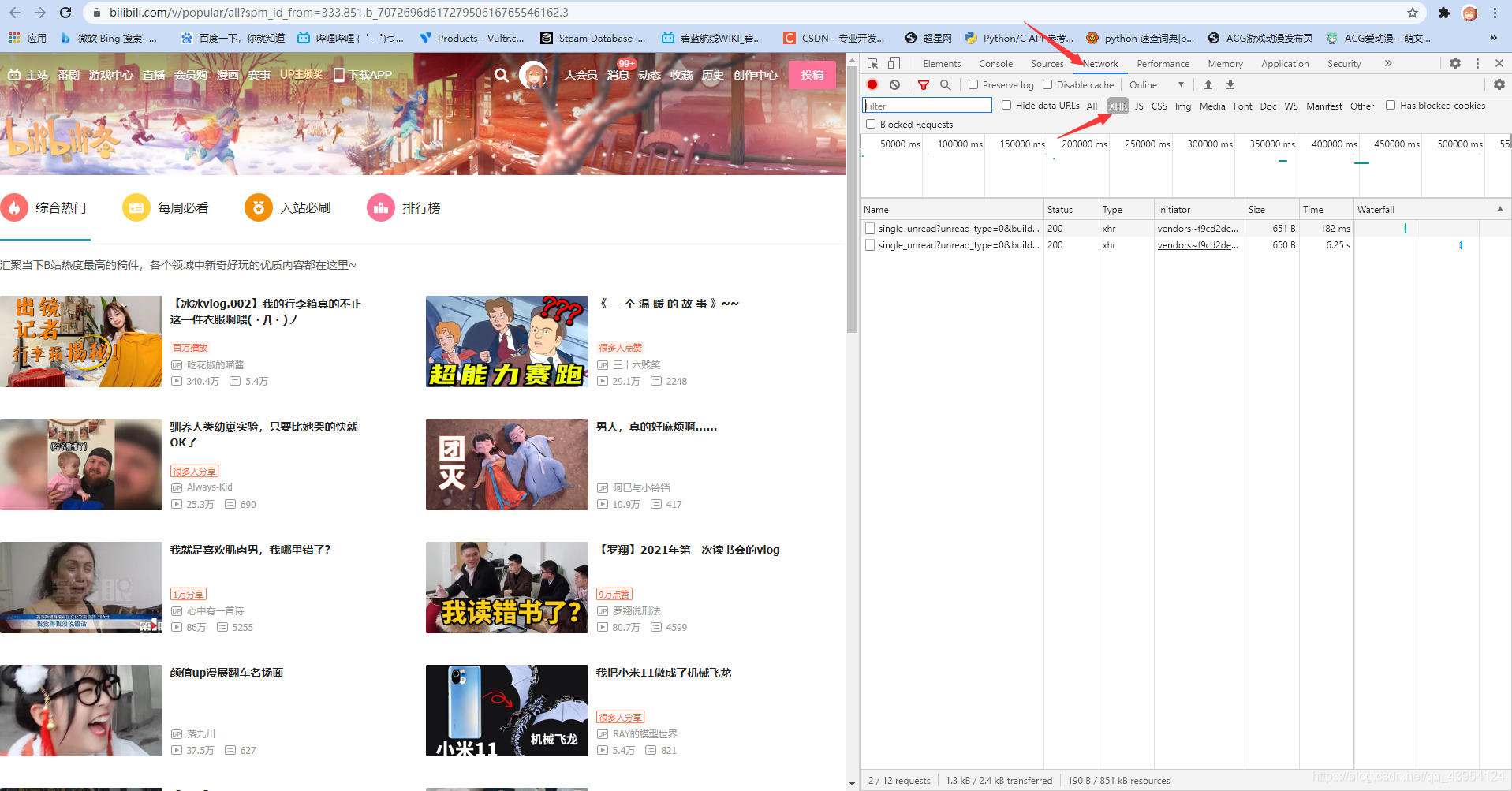Open DevTools settings gear
Screen dimensions: 1512x791
coord(1455,63)
